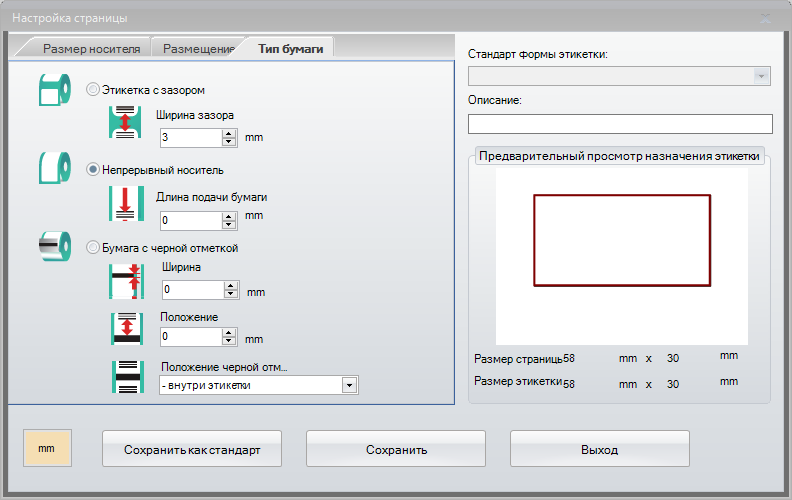Click the black mark Ширина input field
Image resolution: width=792 pixels, height=500 pixels.
click(x=193, y=290)
